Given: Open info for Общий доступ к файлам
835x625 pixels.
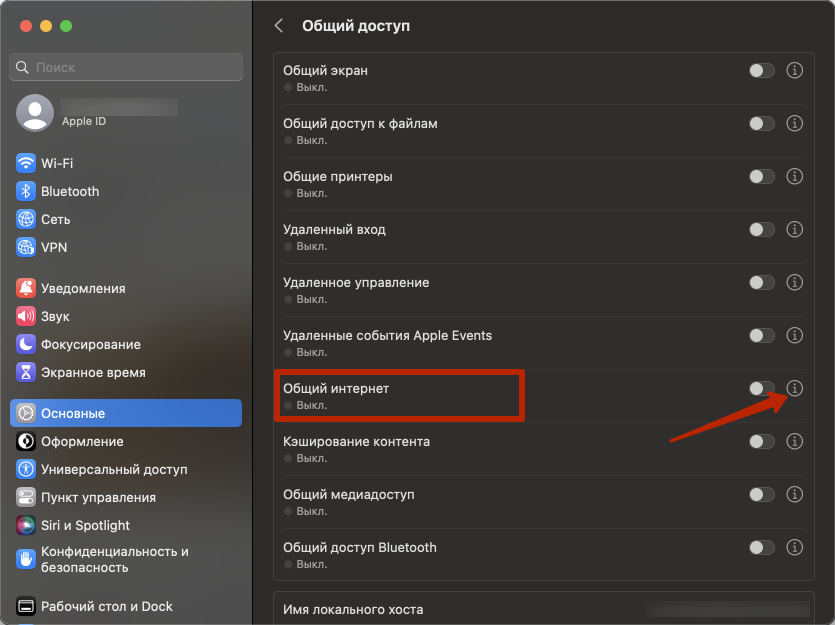Looking at the screenshot, I should [x=795, y=124].
